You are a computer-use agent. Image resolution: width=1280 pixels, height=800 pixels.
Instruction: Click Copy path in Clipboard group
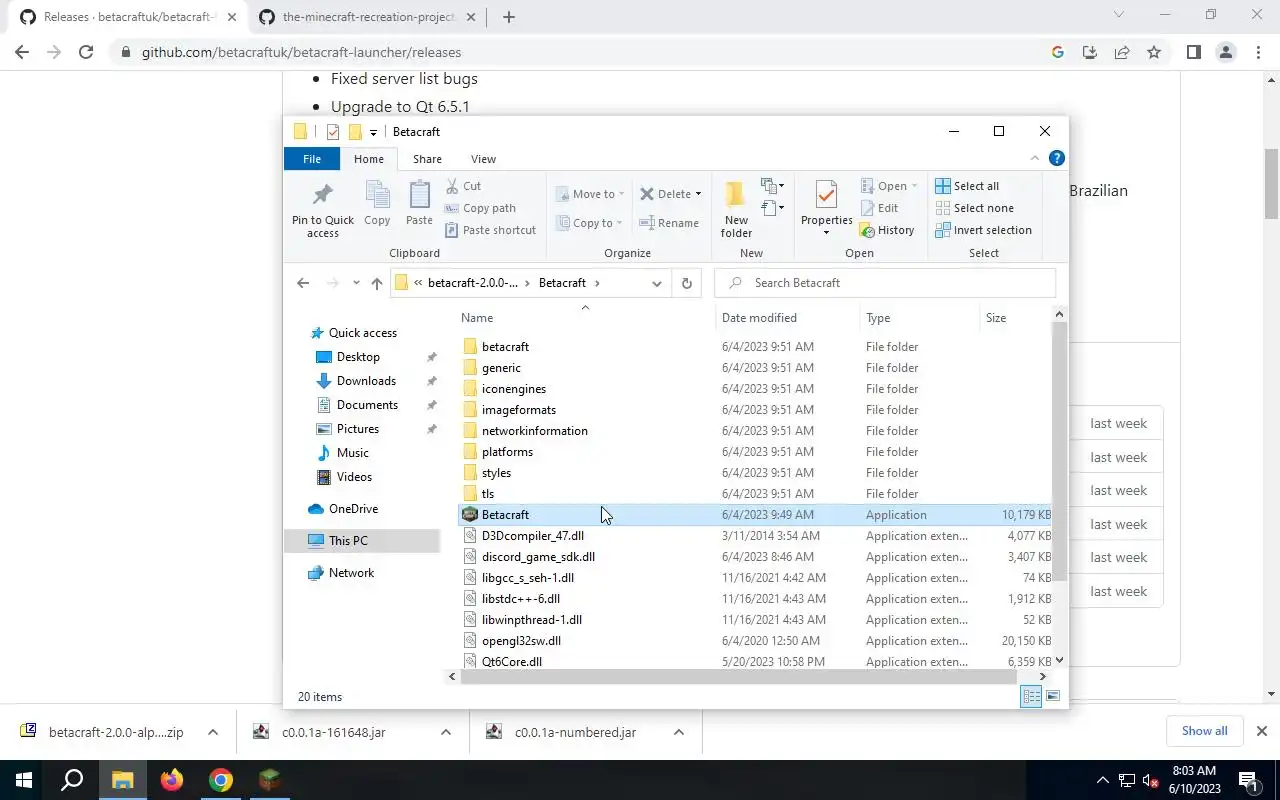(480, 208)
